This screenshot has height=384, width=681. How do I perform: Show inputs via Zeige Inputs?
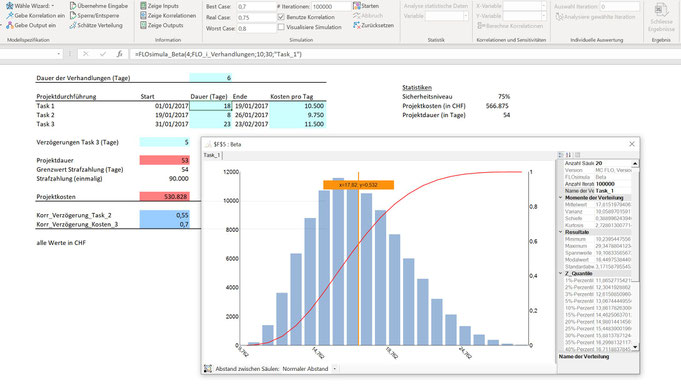[x=159, y=6]
